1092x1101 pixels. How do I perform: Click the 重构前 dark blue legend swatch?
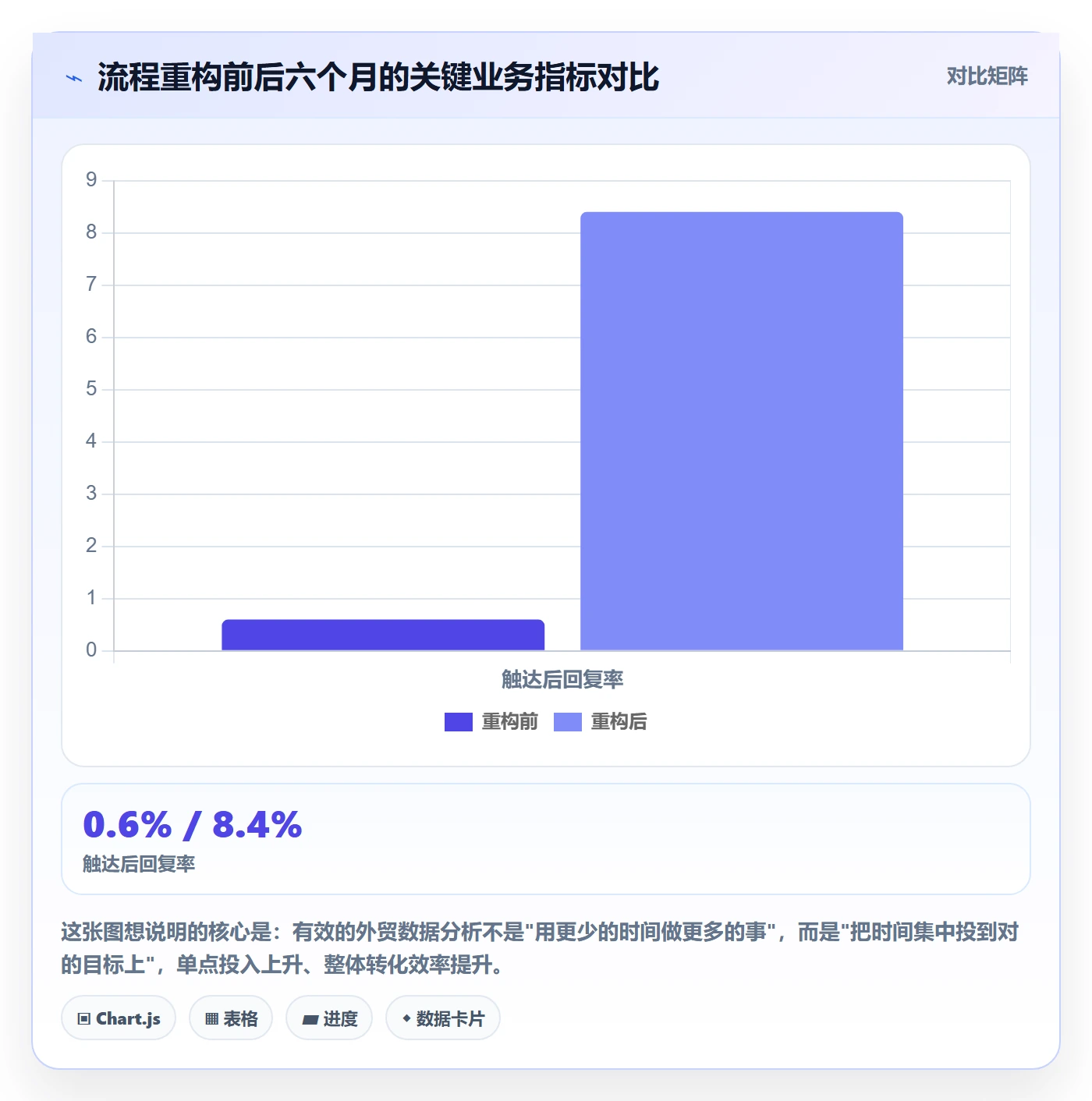[x=459, y=722]
